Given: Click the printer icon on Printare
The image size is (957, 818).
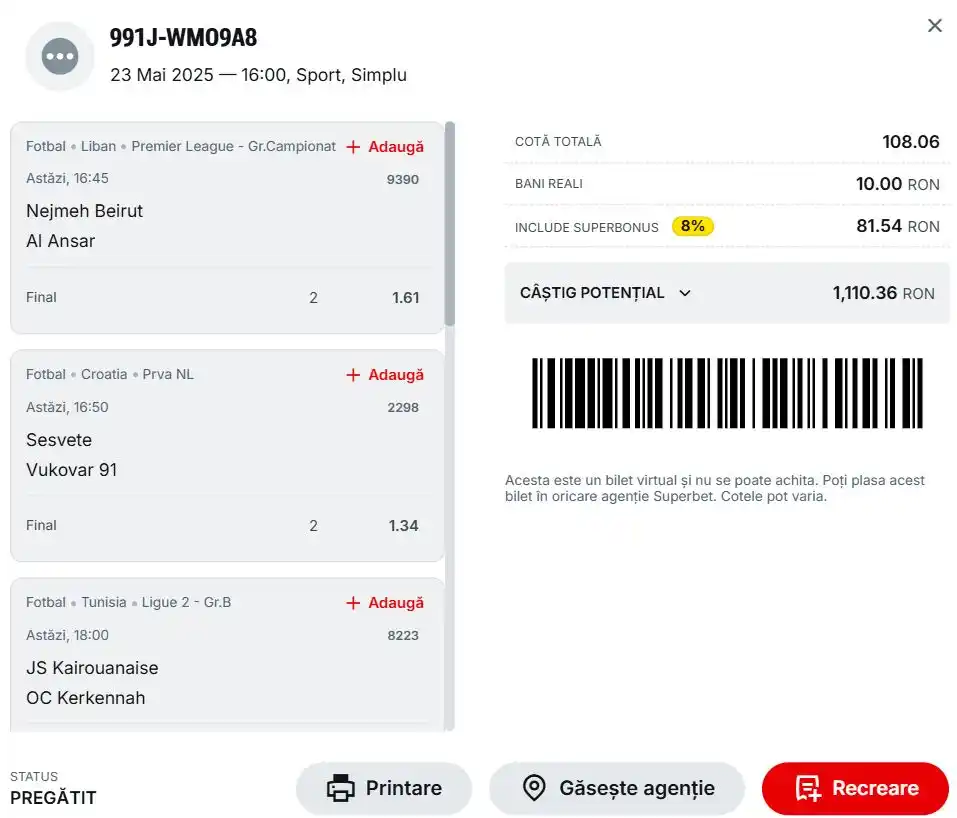Looking at the screenshot, I should 341,787.
